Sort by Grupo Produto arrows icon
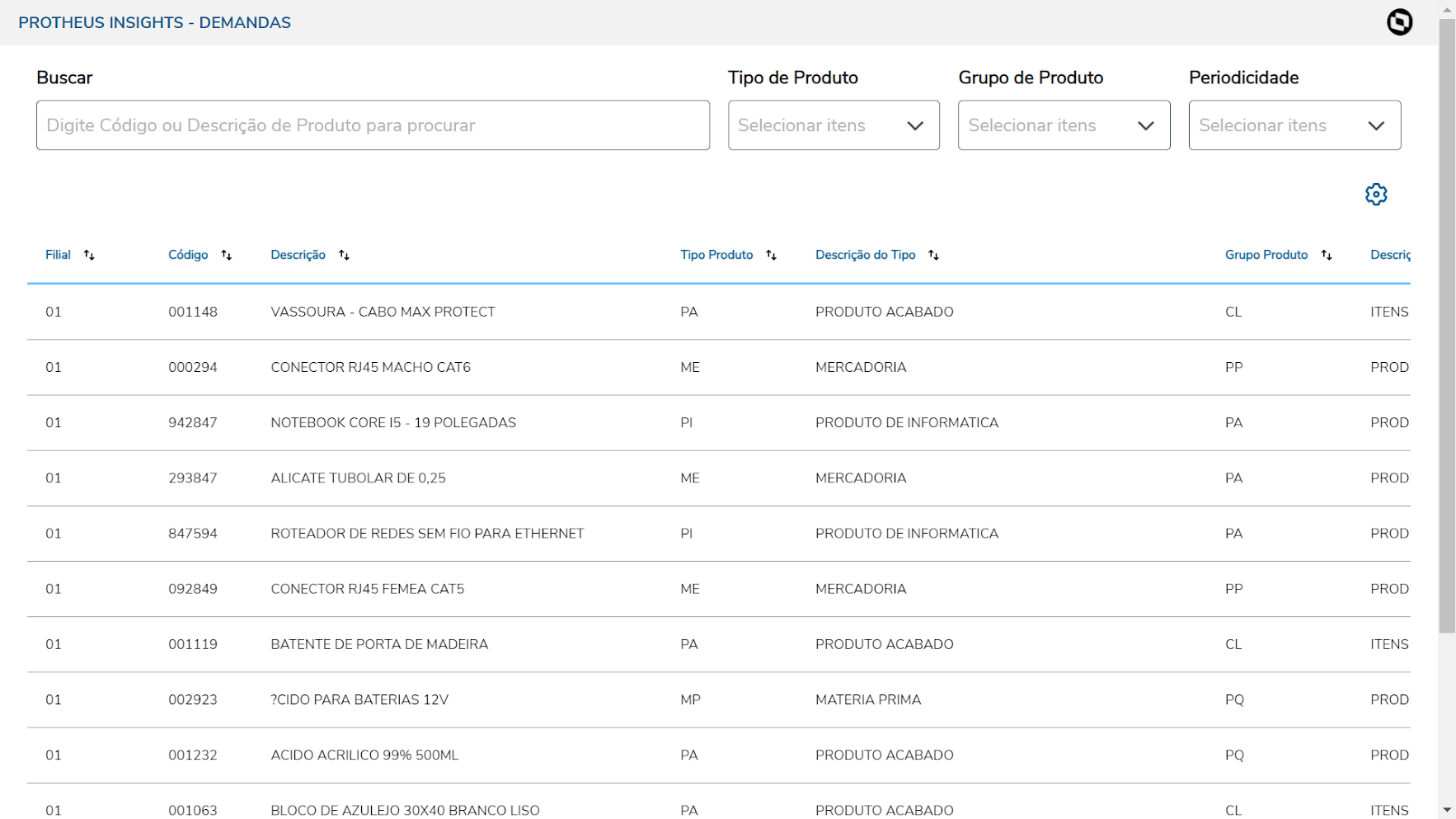 [x=1327, y=256]
